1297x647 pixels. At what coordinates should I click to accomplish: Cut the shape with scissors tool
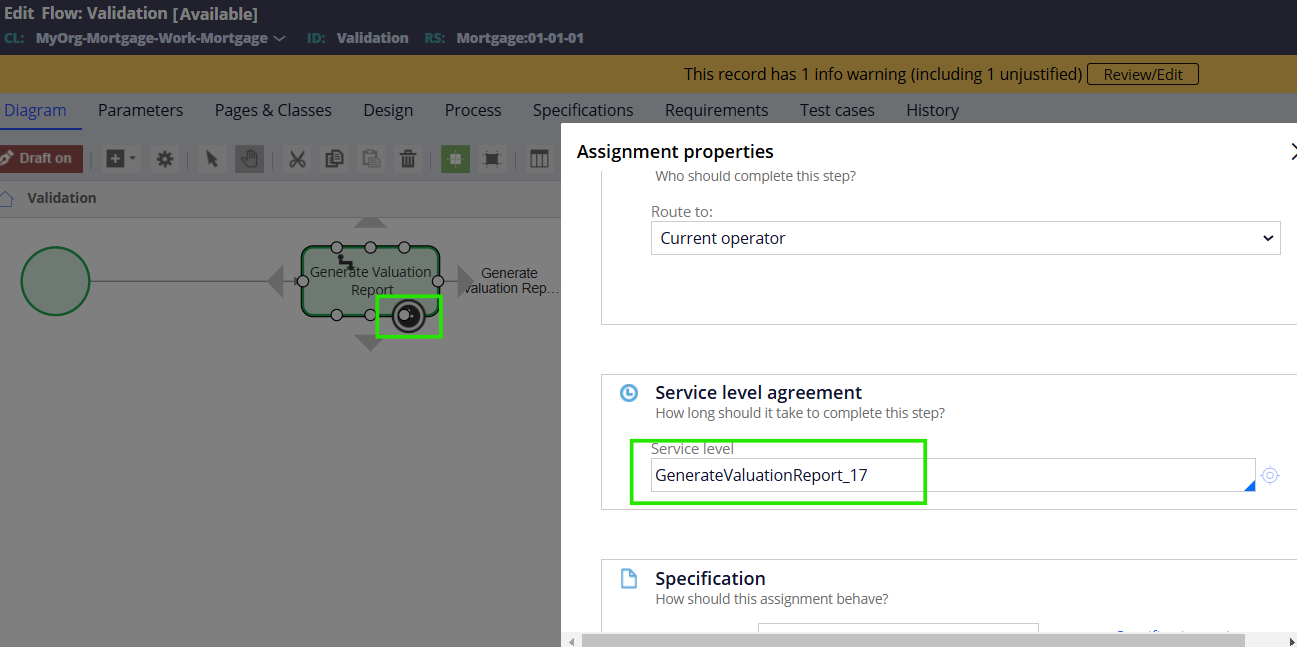point(296,159)
